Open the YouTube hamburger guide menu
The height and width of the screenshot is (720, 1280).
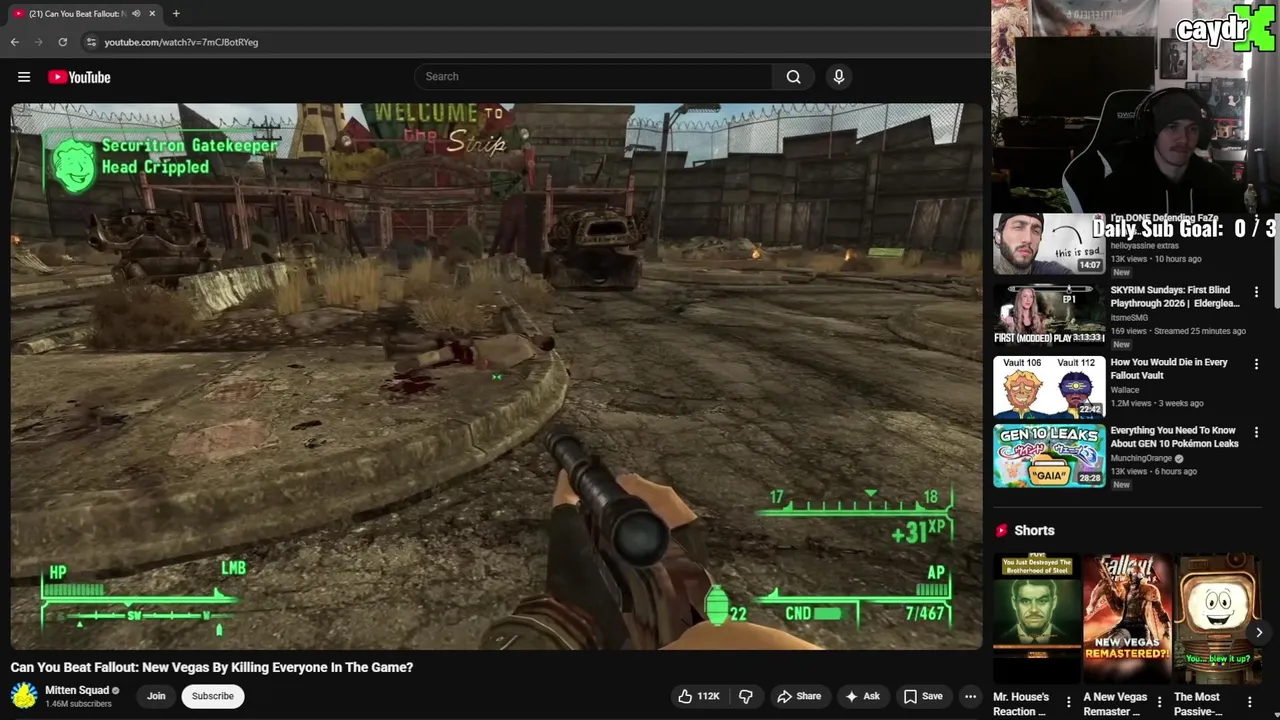click(24, 77)
